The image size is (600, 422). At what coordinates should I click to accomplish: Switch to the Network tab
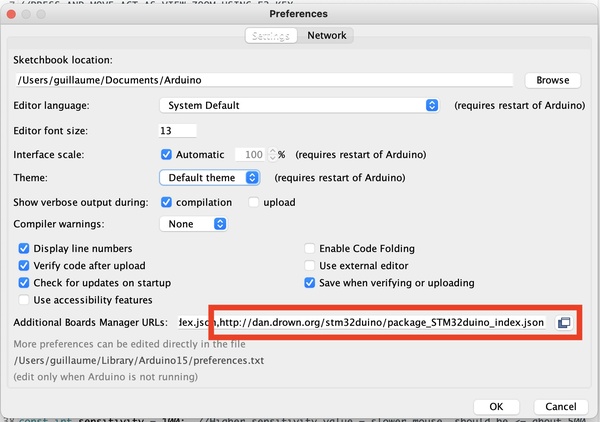[x=327, y=35]
